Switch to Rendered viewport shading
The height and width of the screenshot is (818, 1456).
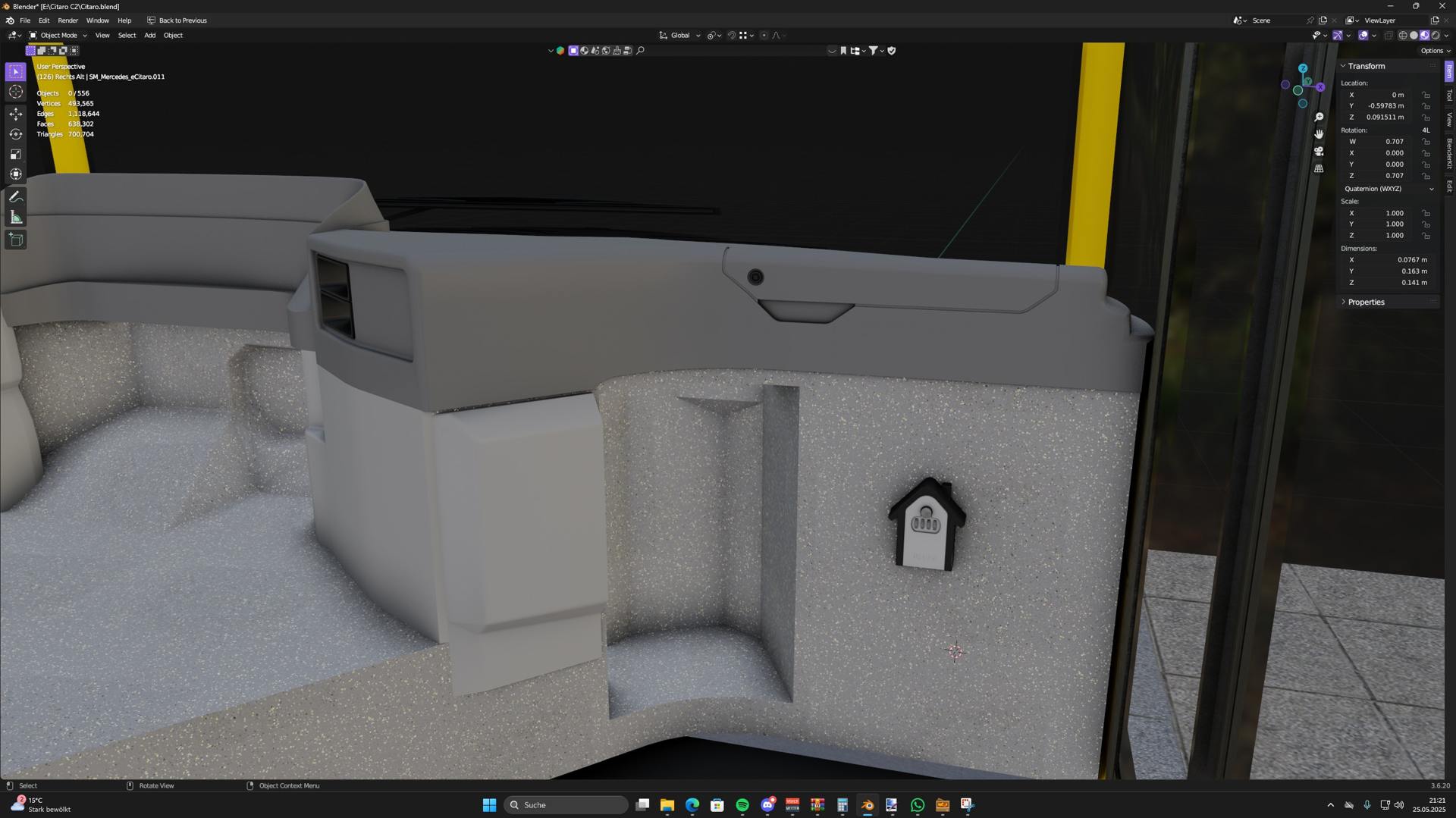[x=1435, y=36]
